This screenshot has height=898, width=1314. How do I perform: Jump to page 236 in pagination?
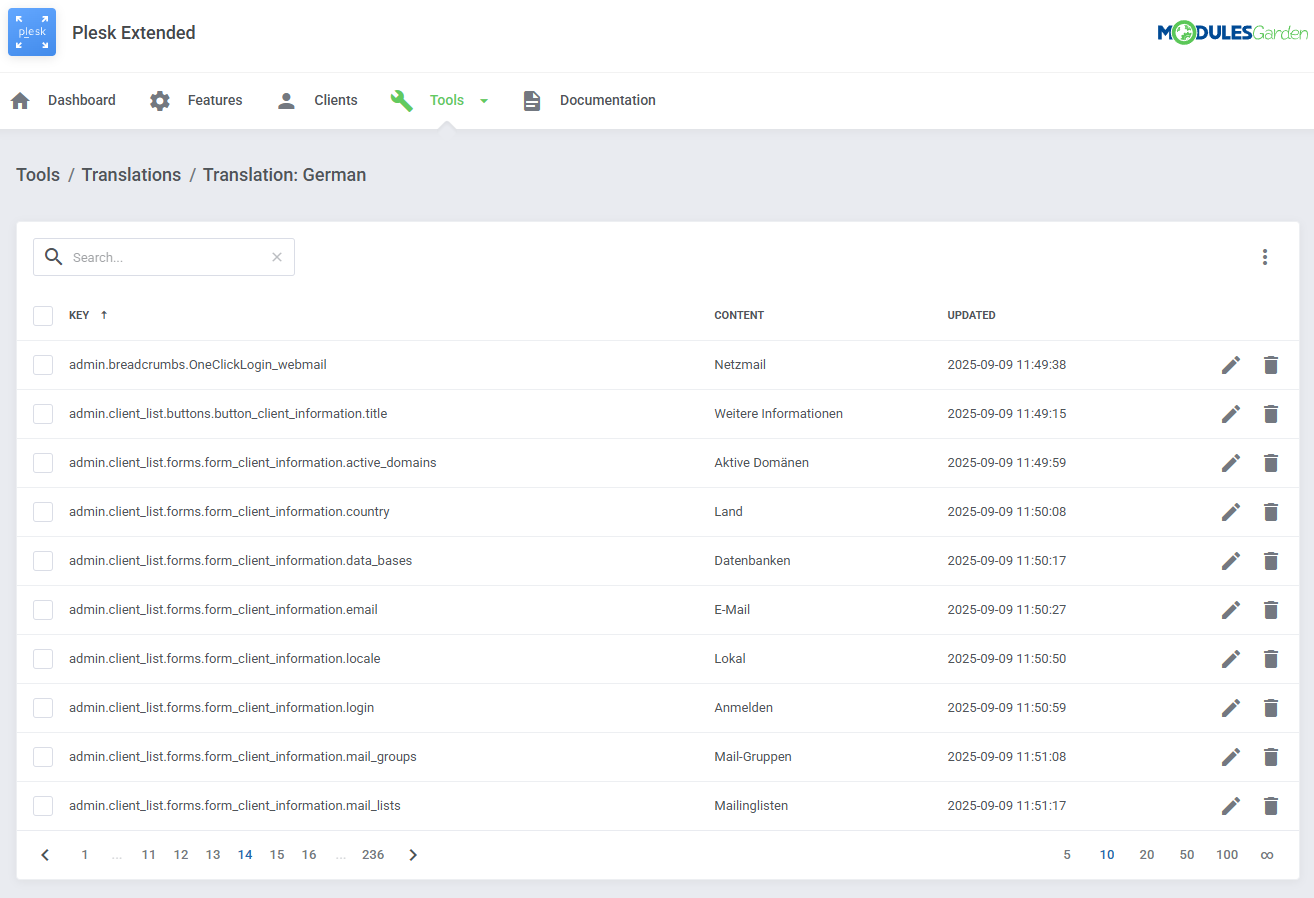click(373, 854)
